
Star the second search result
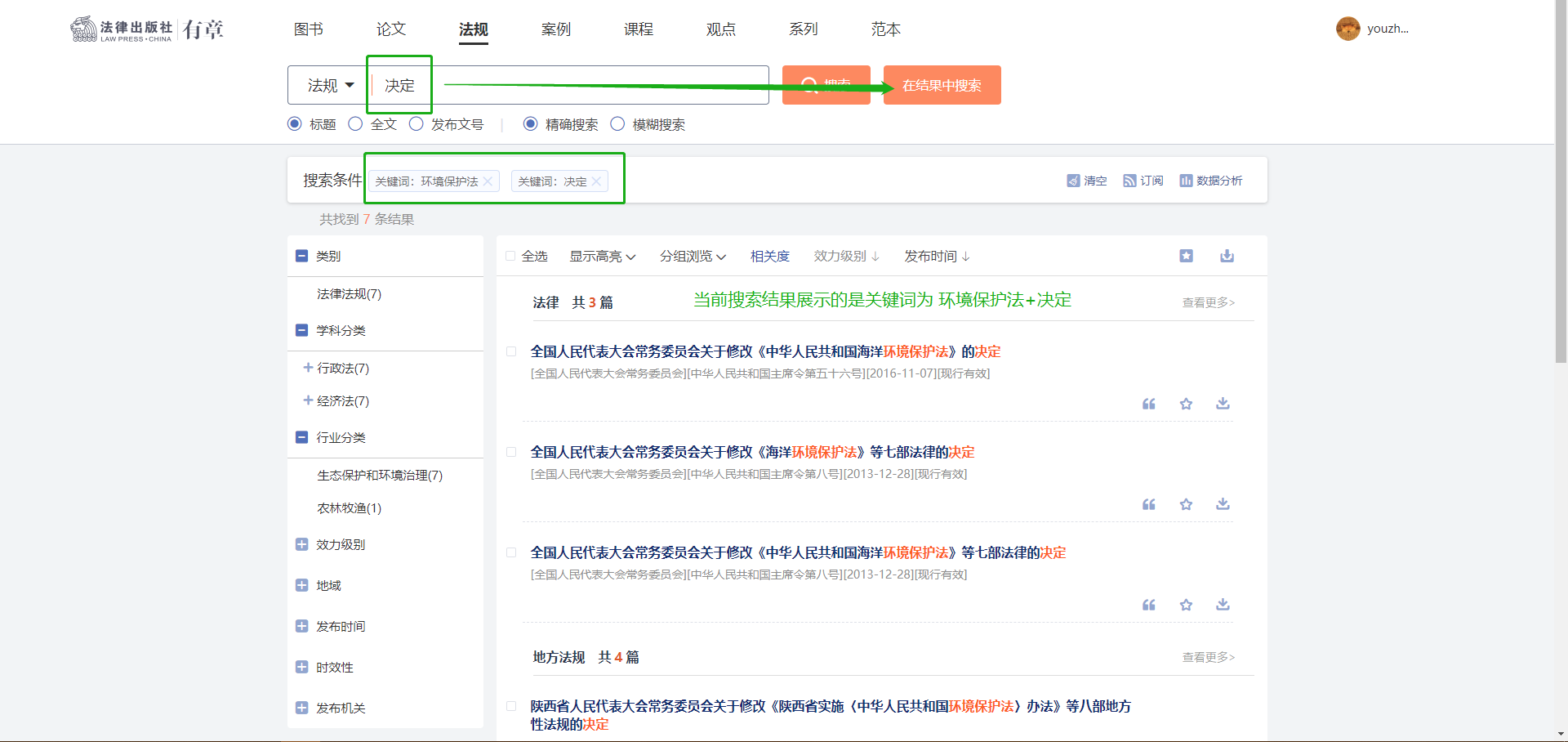pos(1186,504)
